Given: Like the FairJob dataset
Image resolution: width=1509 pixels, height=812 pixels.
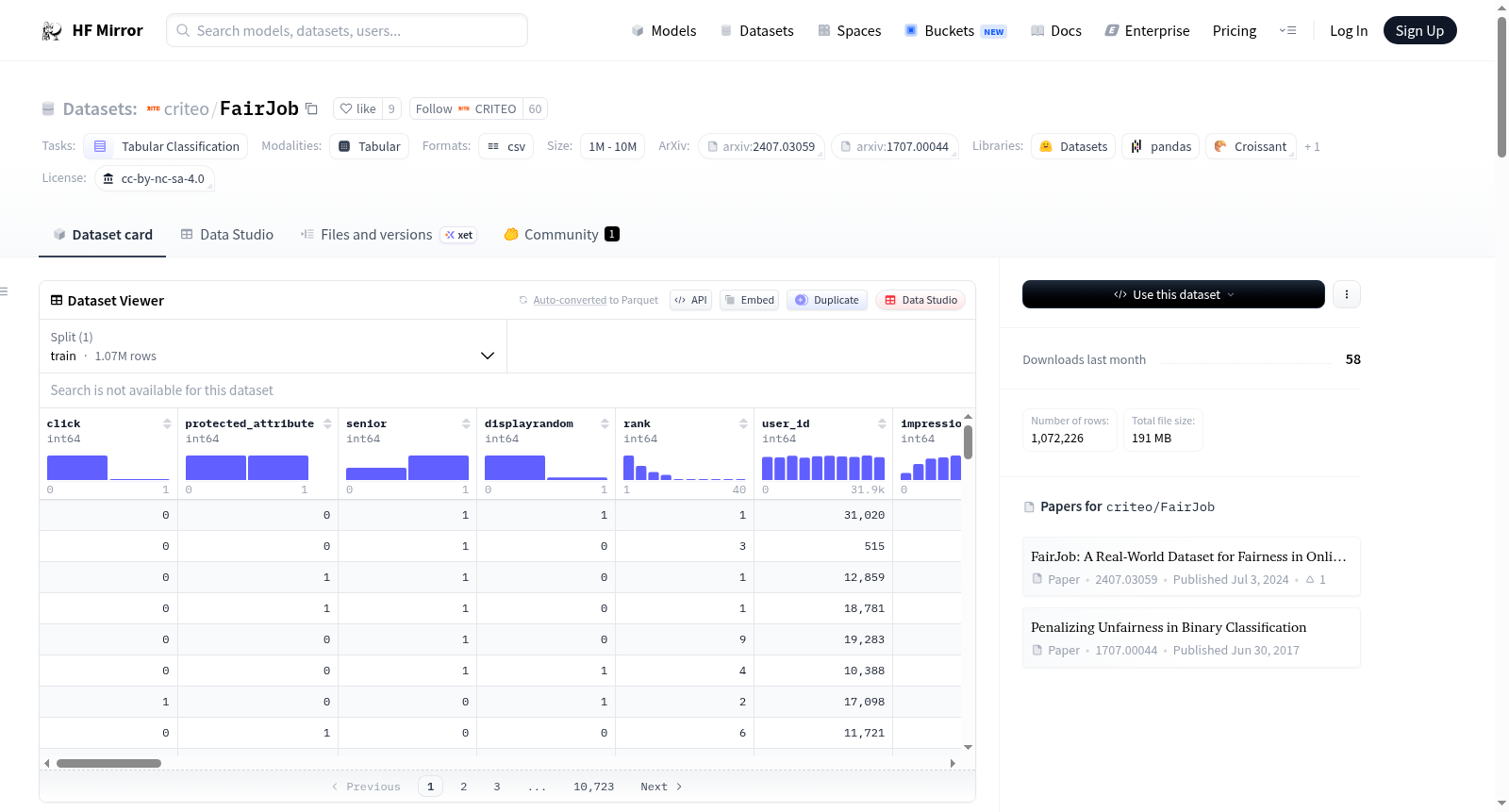Looking at the screenshot, I should [358, 108].
